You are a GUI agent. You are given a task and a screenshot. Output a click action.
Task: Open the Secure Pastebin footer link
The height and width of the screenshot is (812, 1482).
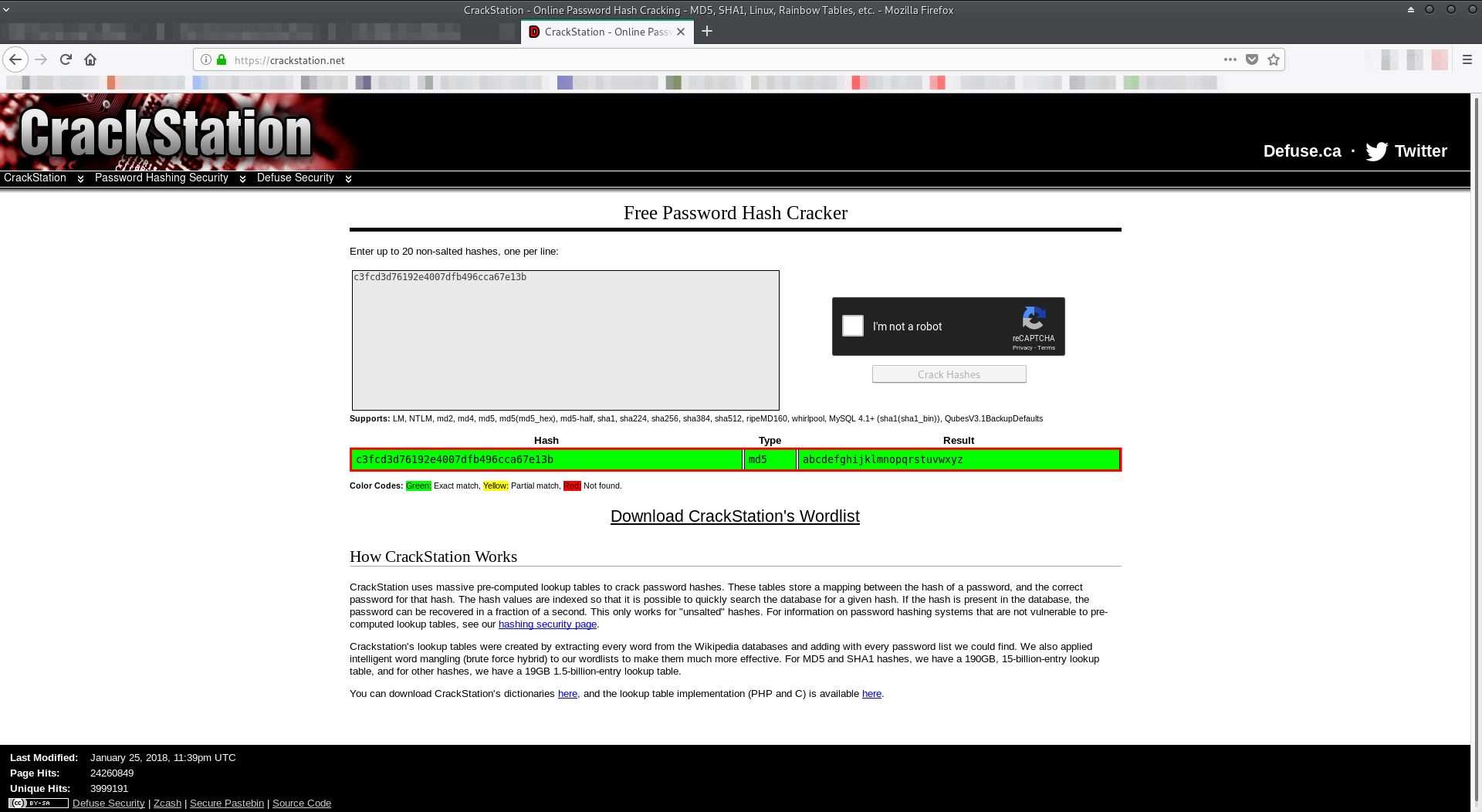[227, 804]
